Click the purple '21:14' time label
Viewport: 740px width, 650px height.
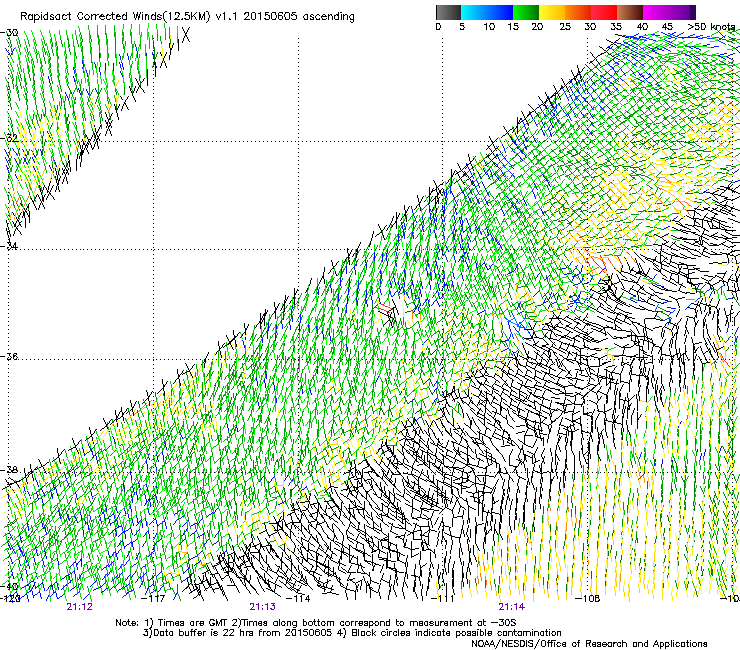point(512,607)
